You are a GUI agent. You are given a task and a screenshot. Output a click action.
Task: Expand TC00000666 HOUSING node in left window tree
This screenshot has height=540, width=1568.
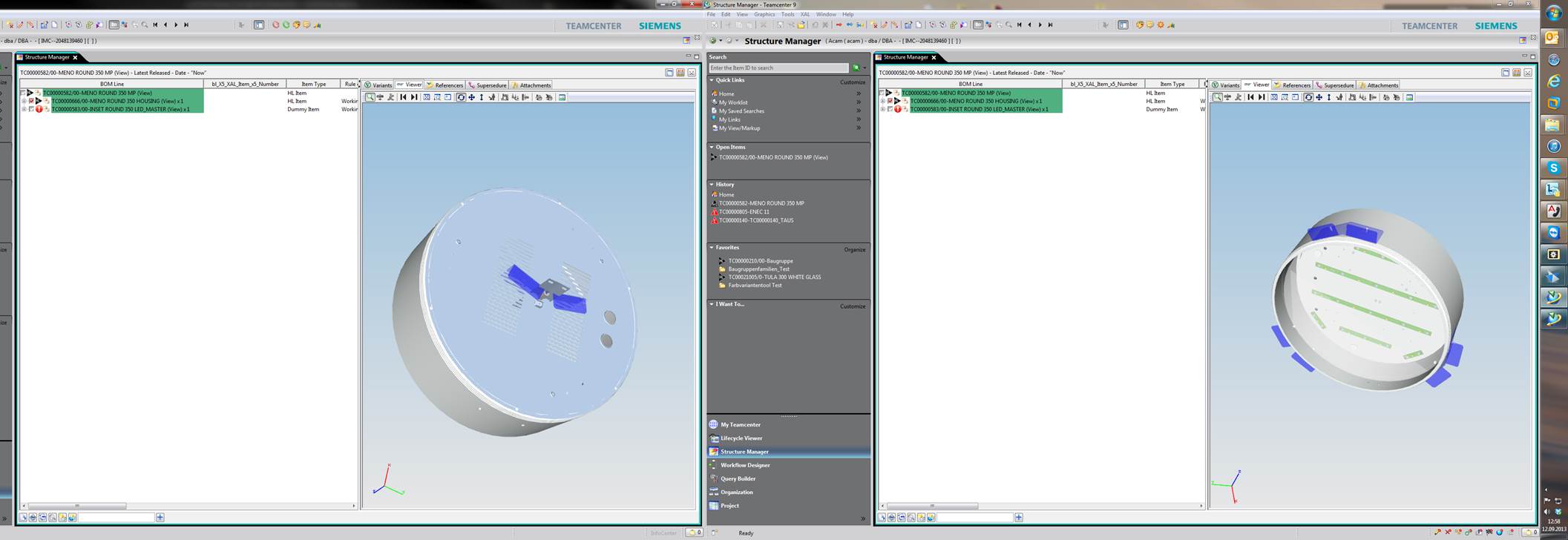[x=24, y=101]
